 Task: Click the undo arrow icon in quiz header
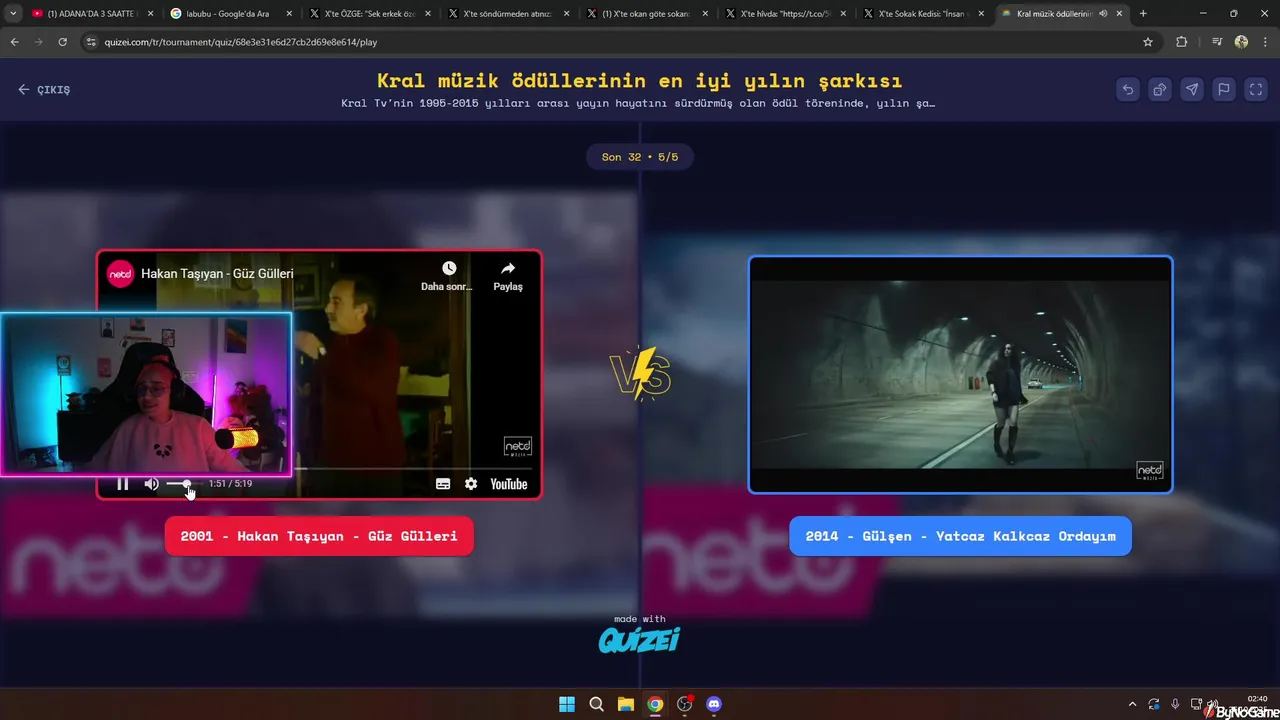[1128, 89]
